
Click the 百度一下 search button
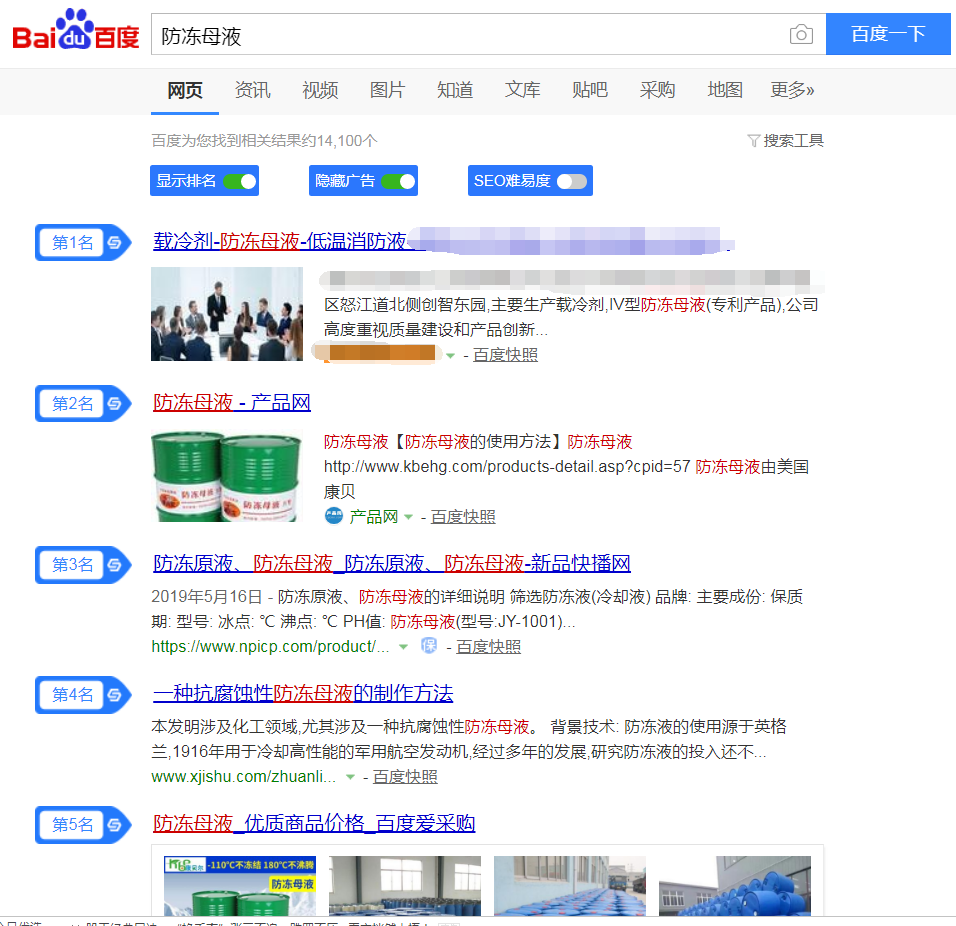888,34
